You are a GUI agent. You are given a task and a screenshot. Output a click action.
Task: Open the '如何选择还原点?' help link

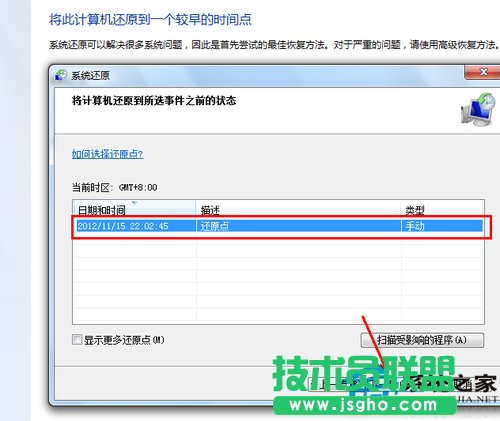pos(107,154)
